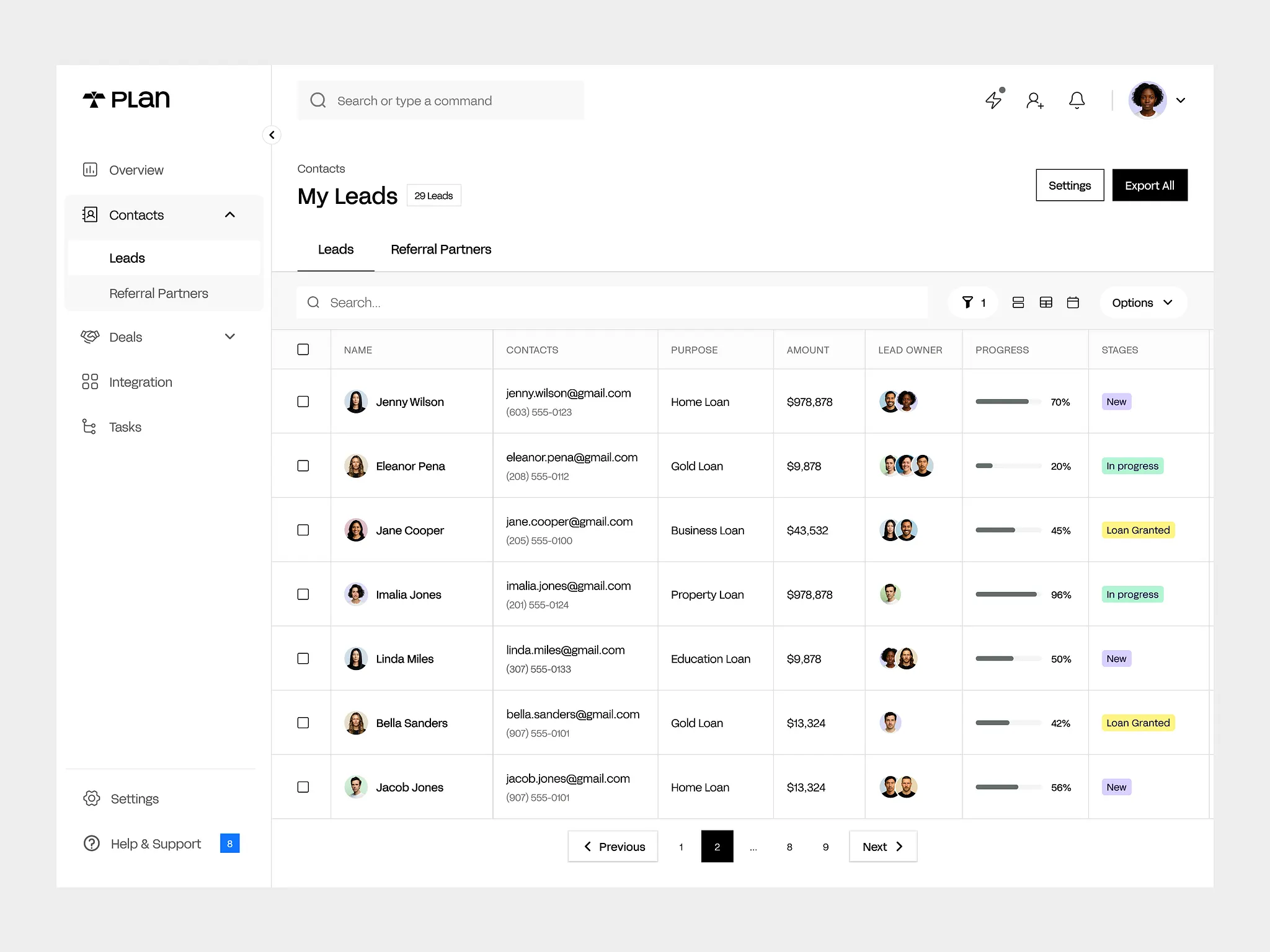Viewport: 1270px width, 952px height.
Task: Click the add user icon
Action: point(1034,100)
